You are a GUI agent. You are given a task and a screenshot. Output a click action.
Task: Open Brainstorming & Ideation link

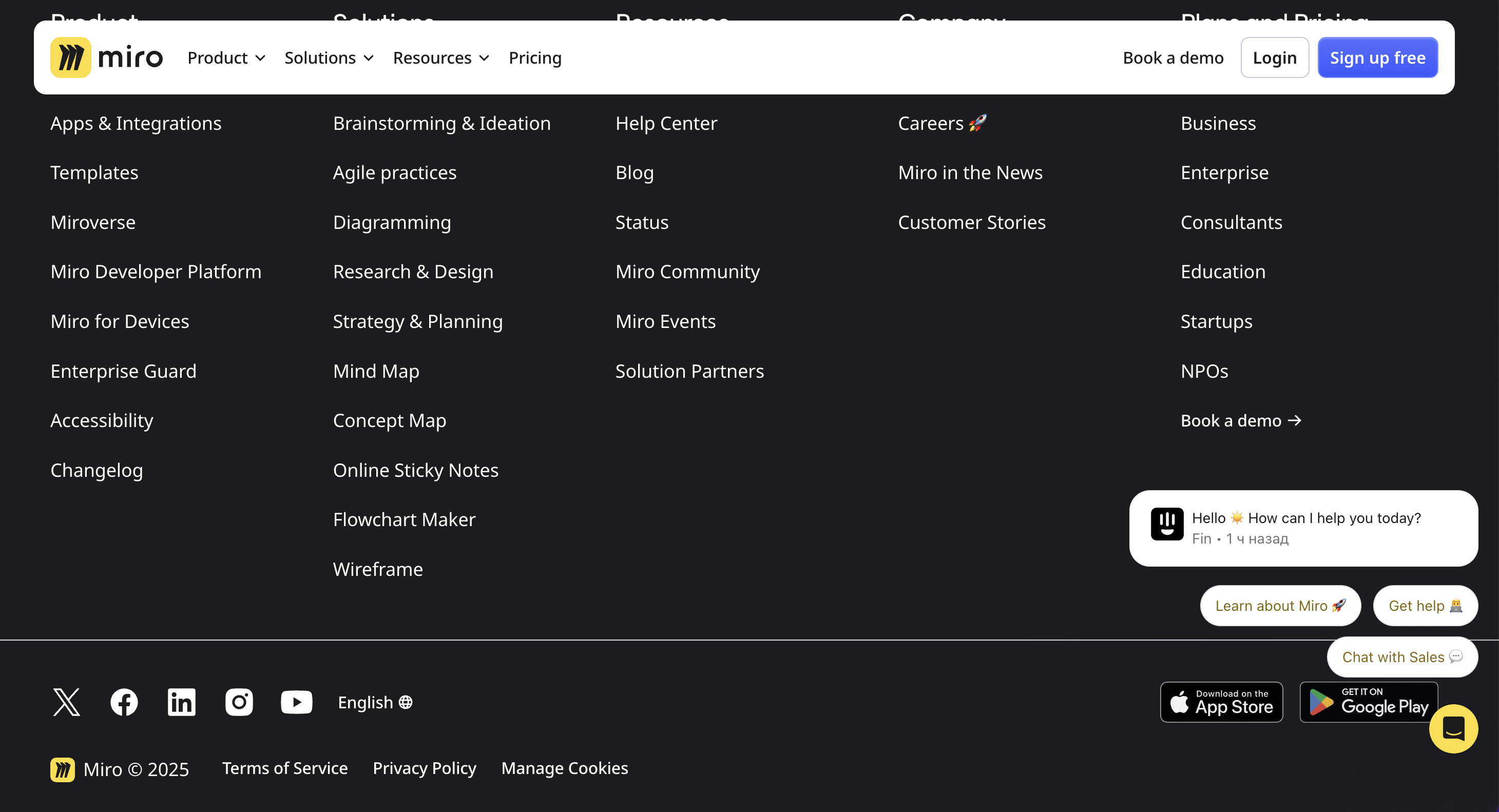click(441, 123)
